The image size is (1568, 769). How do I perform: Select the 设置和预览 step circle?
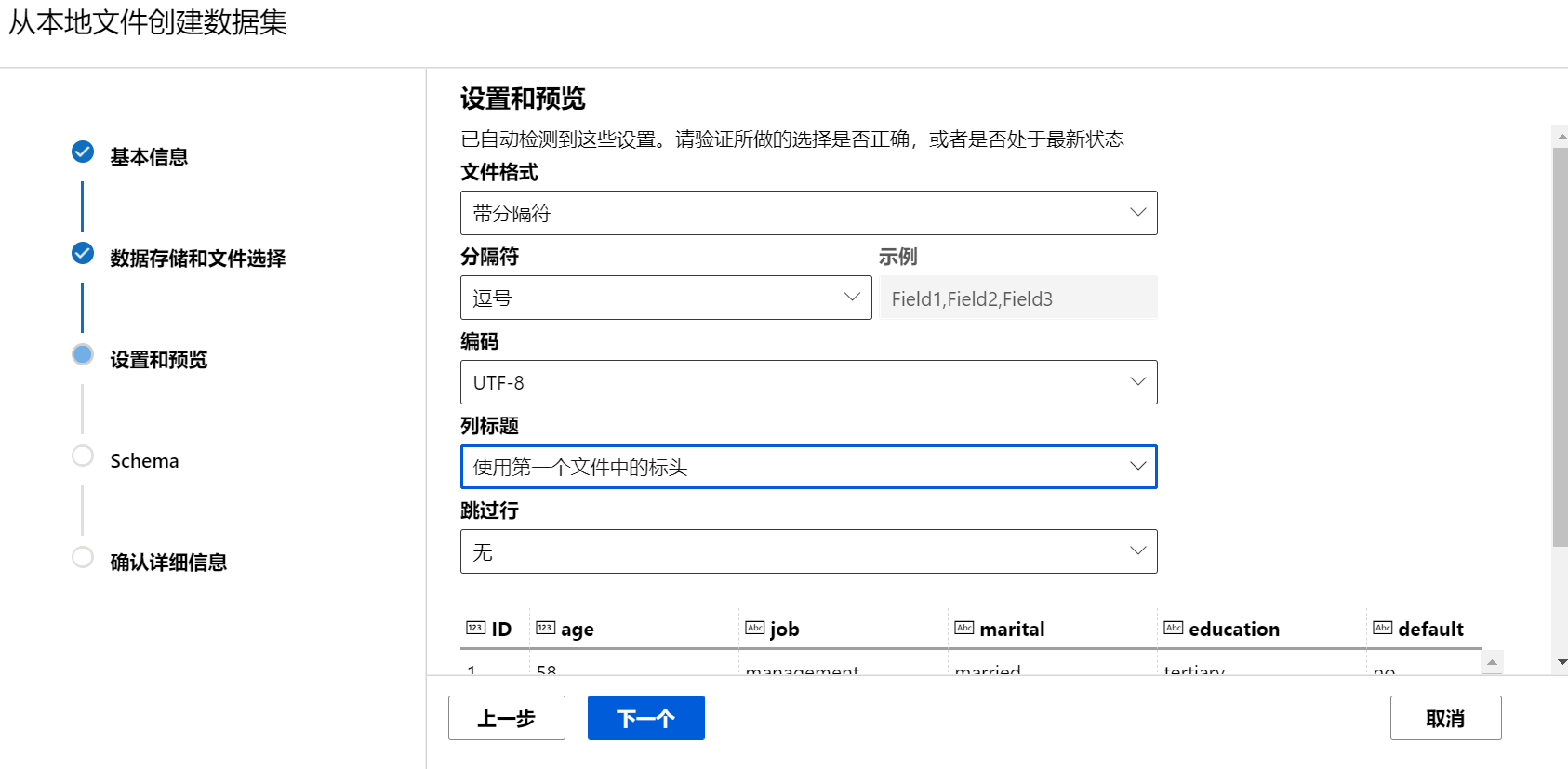[83, 354]
